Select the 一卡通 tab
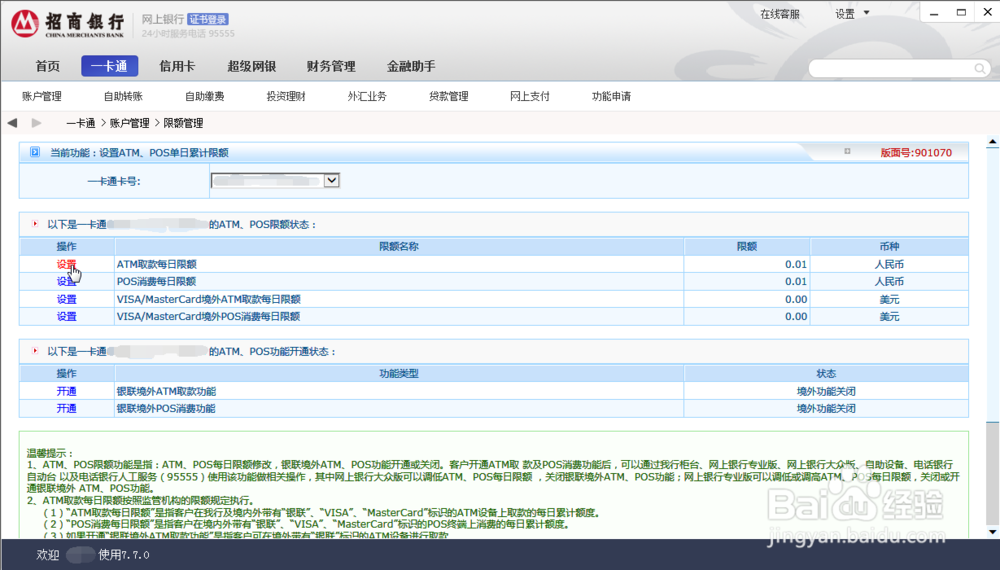1000x570 pixels. (109, 66)
